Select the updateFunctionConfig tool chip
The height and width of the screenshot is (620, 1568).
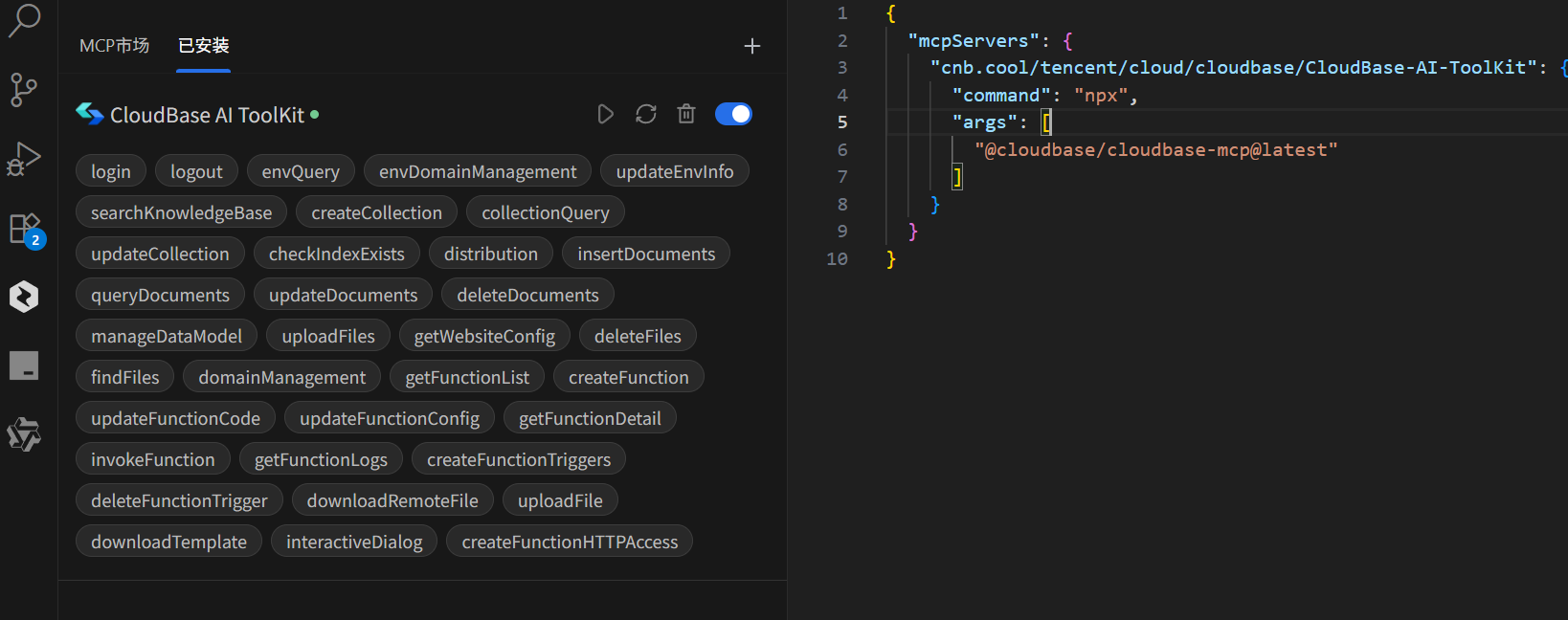390,418
